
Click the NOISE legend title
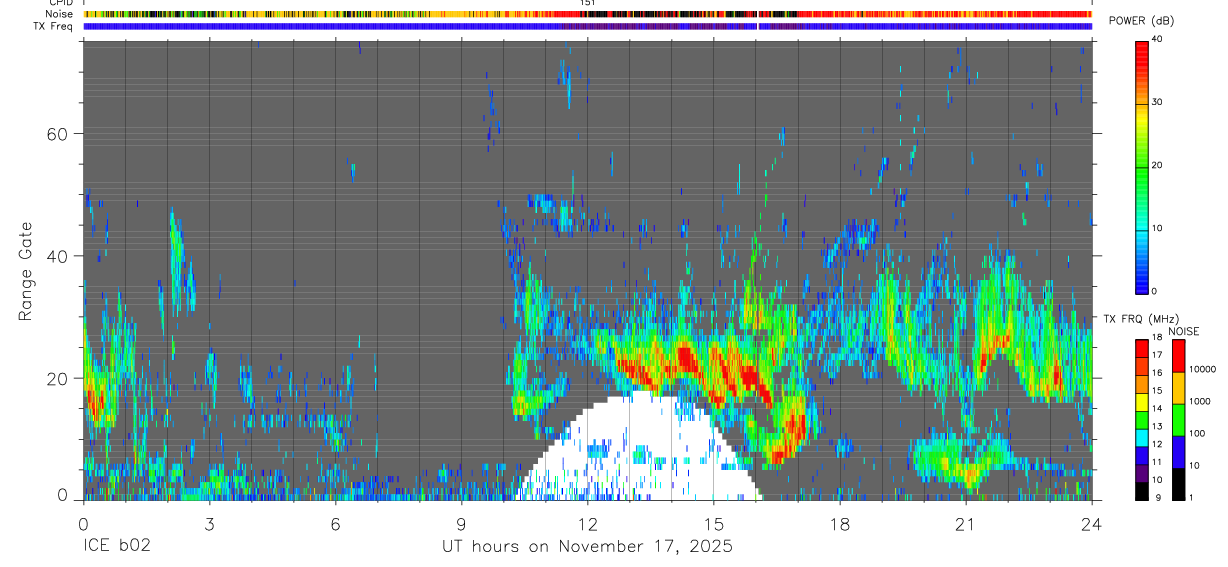(x=1184, y=331)
